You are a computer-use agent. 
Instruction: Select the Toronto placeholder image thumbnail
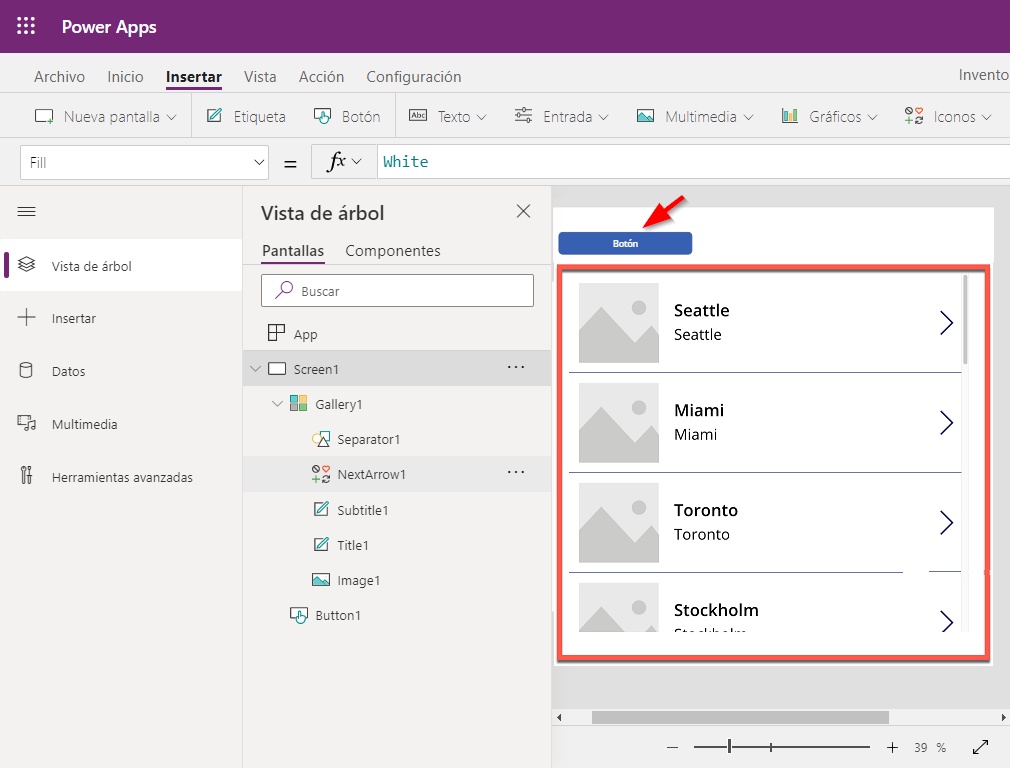[618, 523]
